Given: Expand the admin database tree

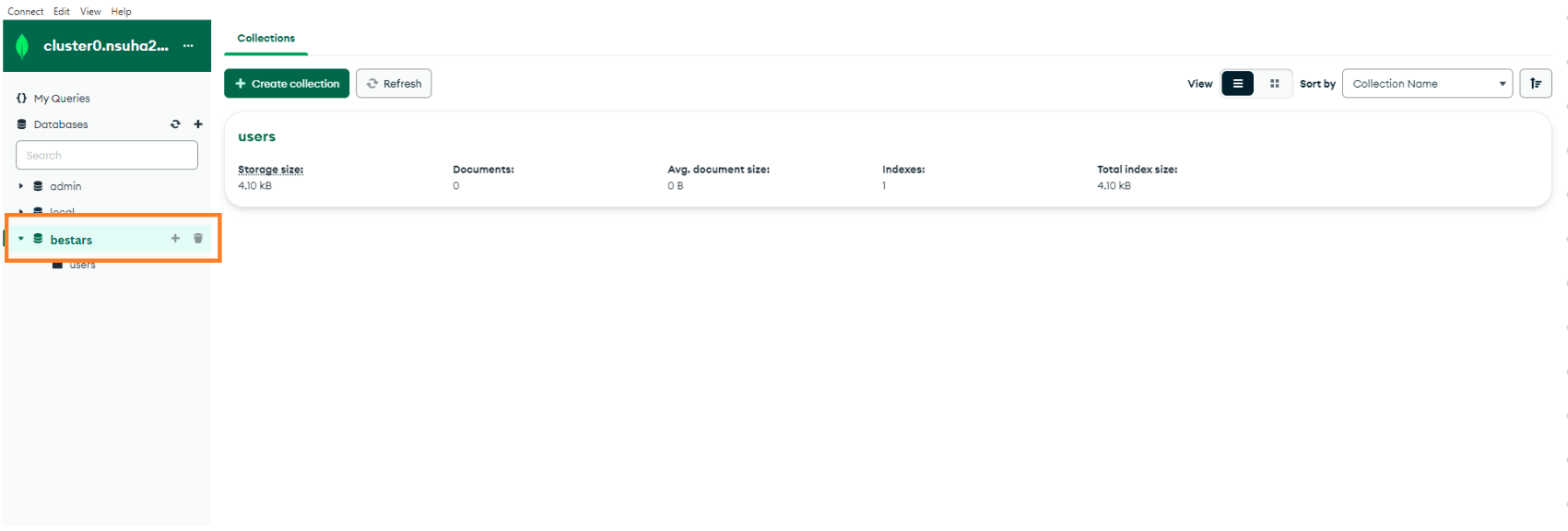Looking at the screenshot, I should pos(21,186).
